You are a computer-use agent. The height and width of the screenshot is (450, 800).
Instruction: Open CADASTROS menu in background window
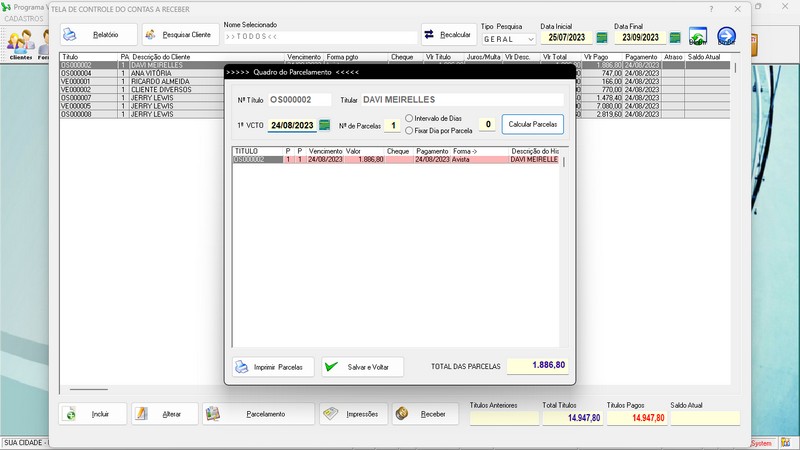24,18
